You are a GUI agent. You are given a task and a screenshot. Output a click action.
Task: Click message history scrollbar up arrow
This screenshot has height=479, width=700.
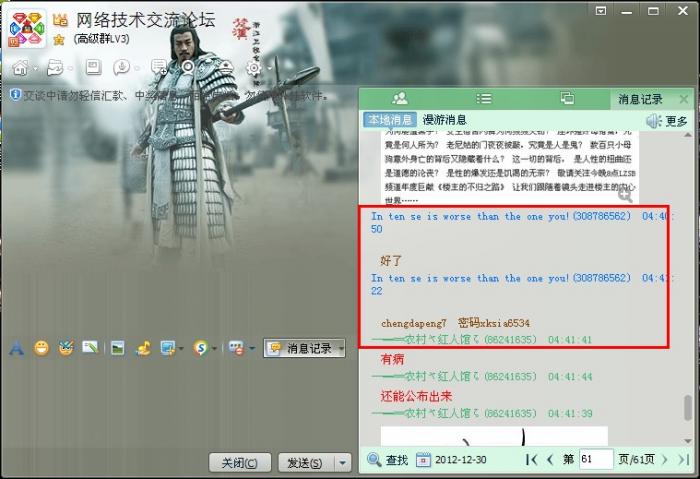(x=688, y=134)
